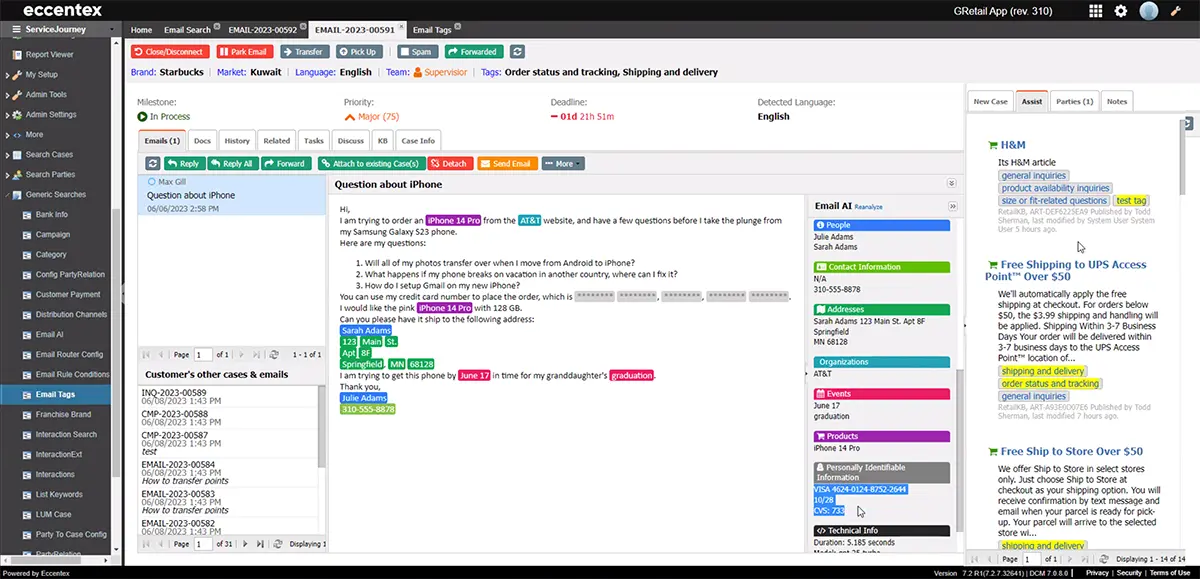Click Attach to existing Case(s) button
Image resolution: width=1200 pixels, height=579 pixels.
370,163
